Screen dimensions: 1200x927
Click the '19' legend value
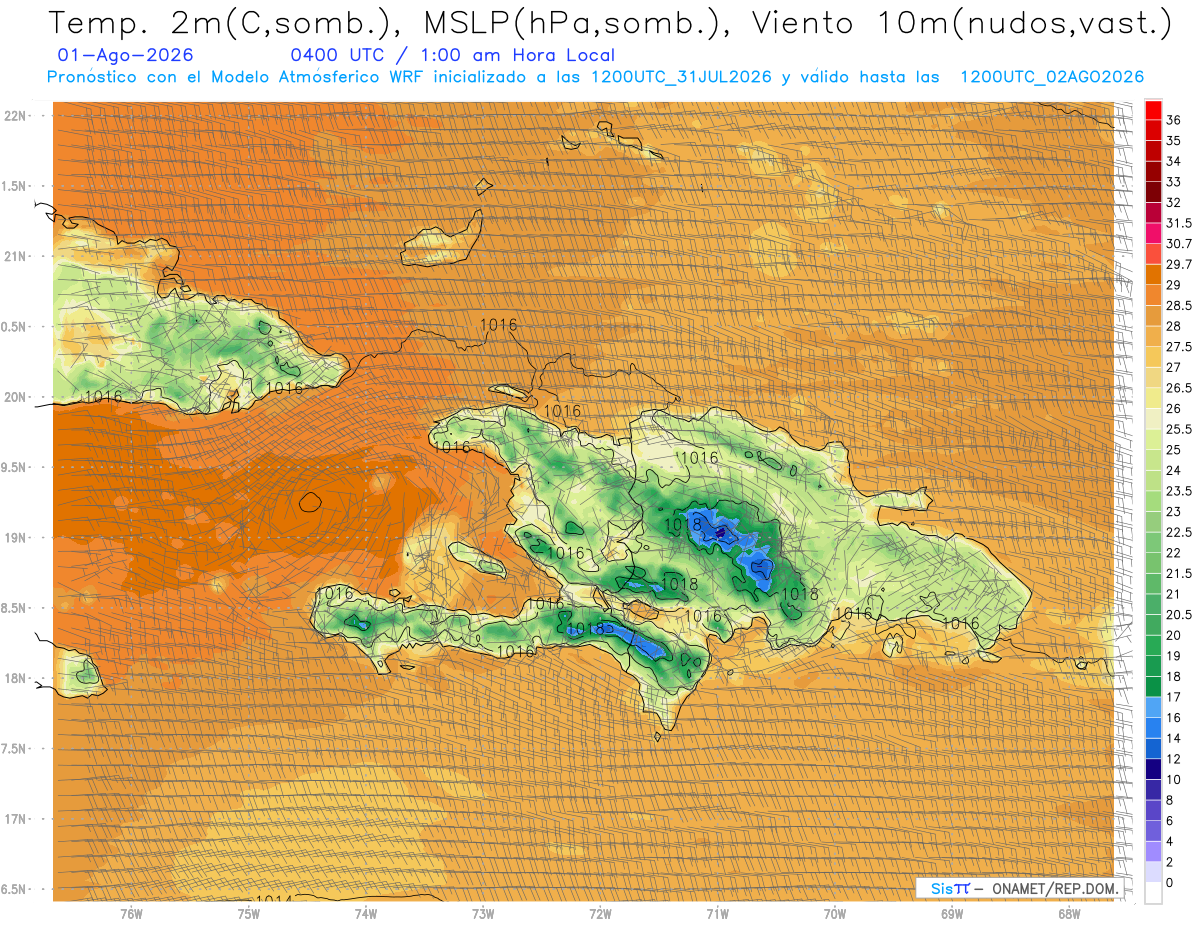(x=1174, y=656)
